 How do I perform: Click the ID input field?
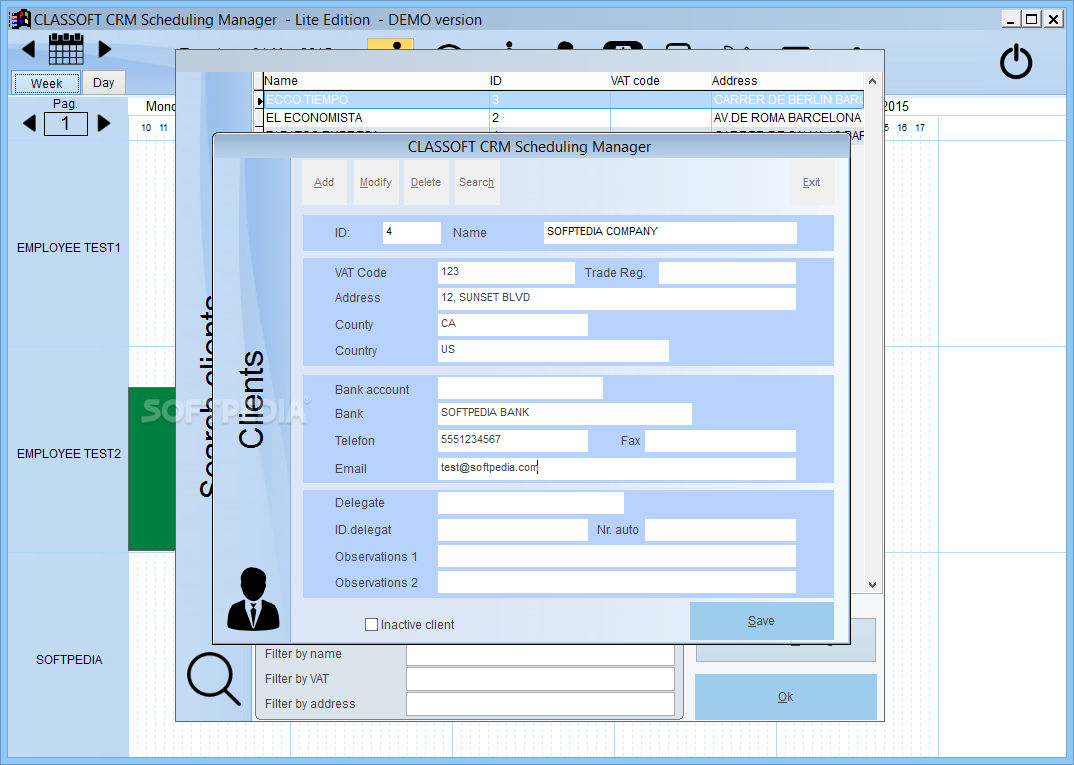(412, 233)
